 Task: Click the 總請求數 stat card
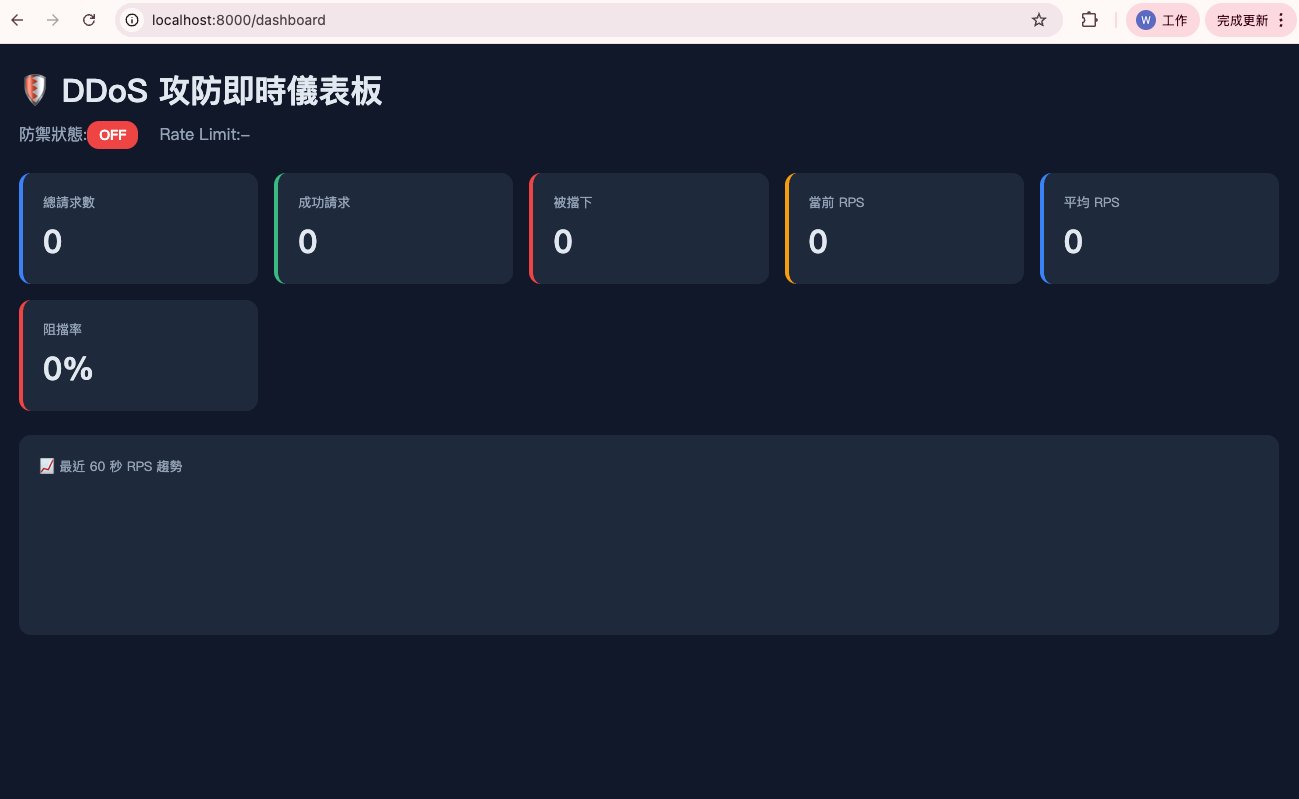[139, 228]
